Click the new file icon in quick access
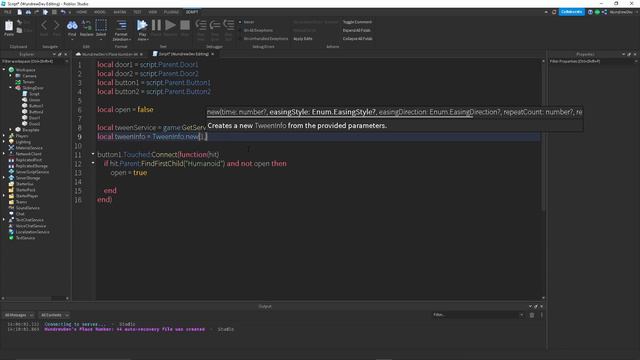The image size is (640, 360). pyautogui.click(x=20, y=12)
